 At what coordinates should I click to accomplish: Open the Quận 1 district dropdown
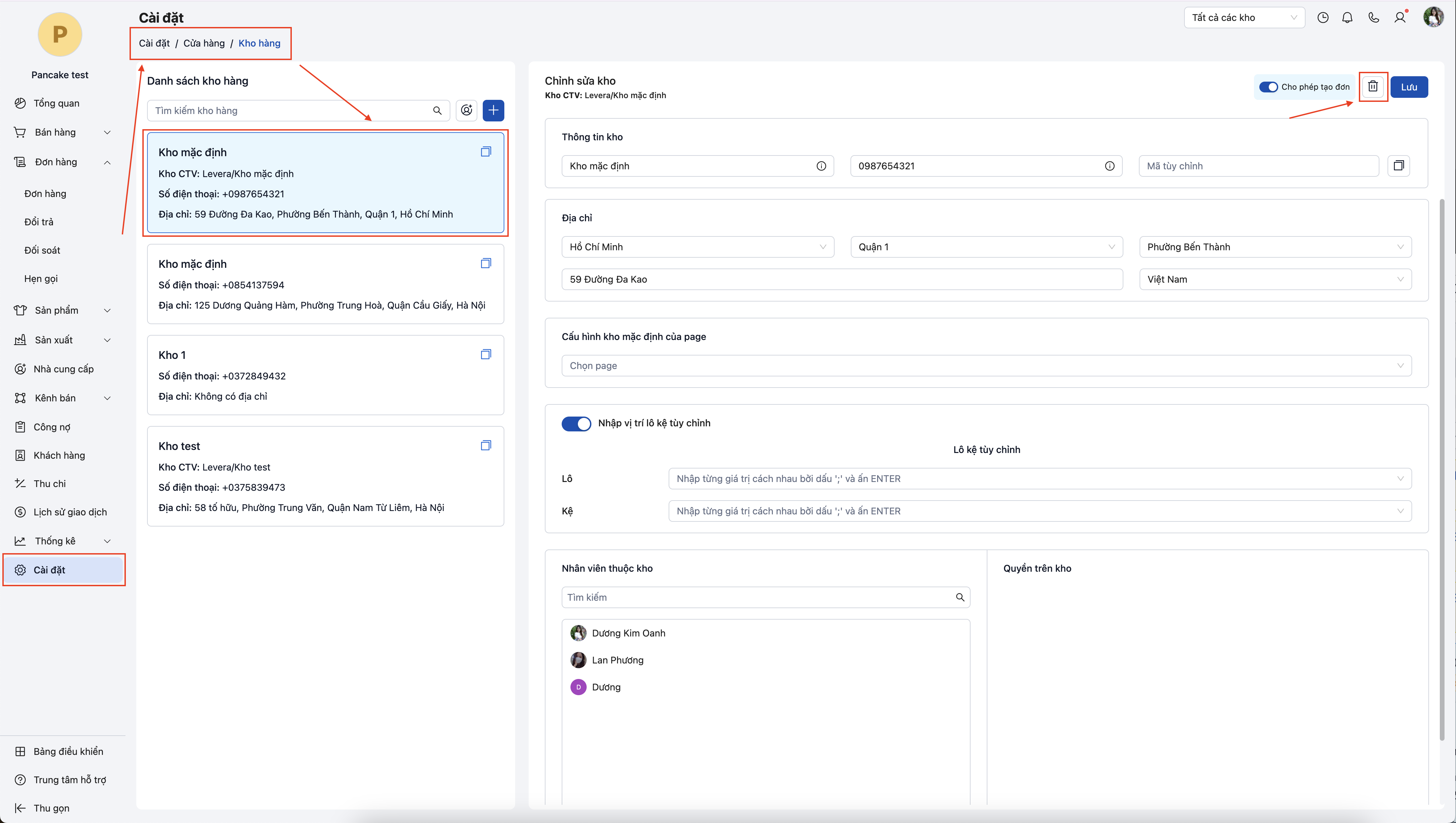coord(986,247)
